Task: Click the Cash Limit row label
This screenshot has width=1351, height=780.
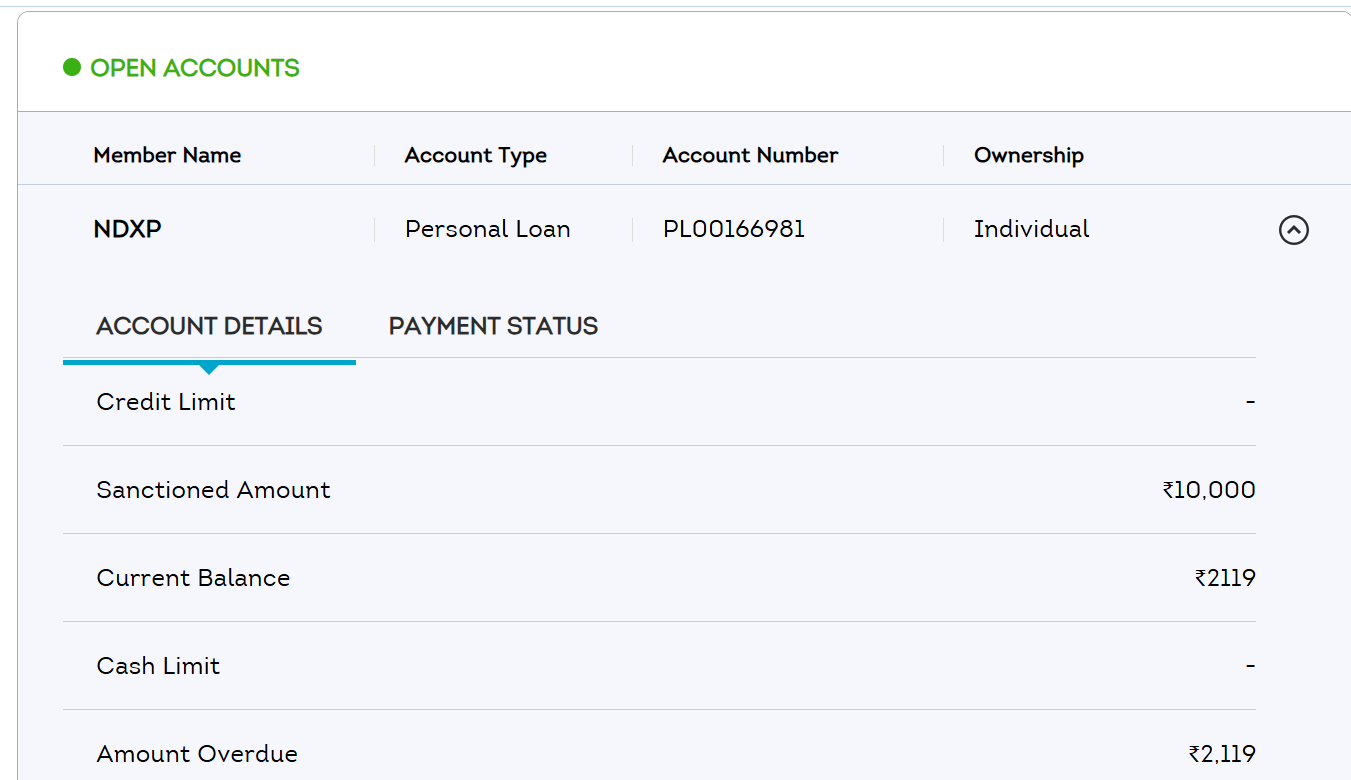Action: pyautogui.click(x=158, y=666)
